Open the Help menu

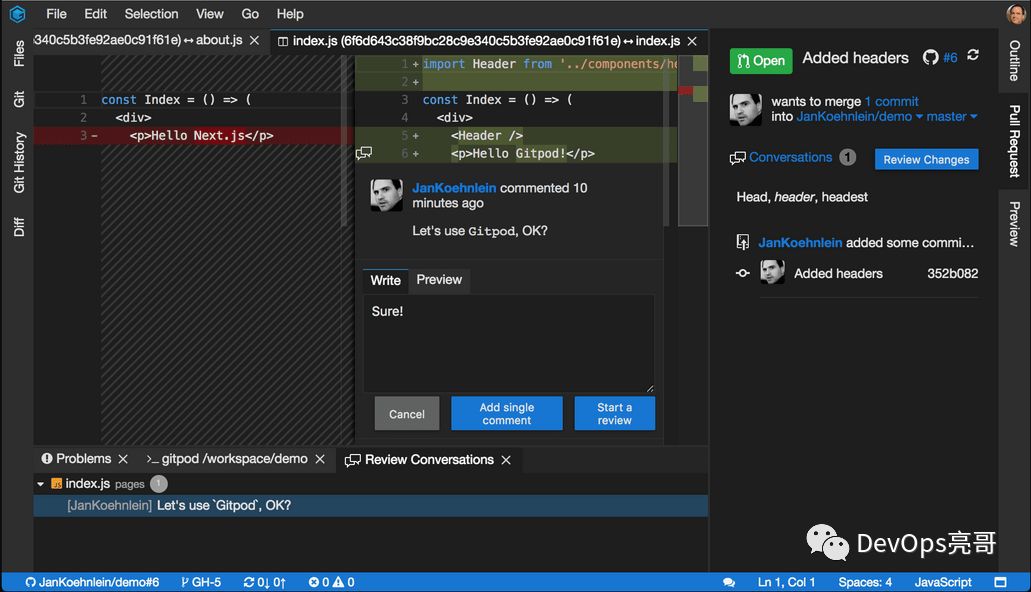click(x=290, y=14)
